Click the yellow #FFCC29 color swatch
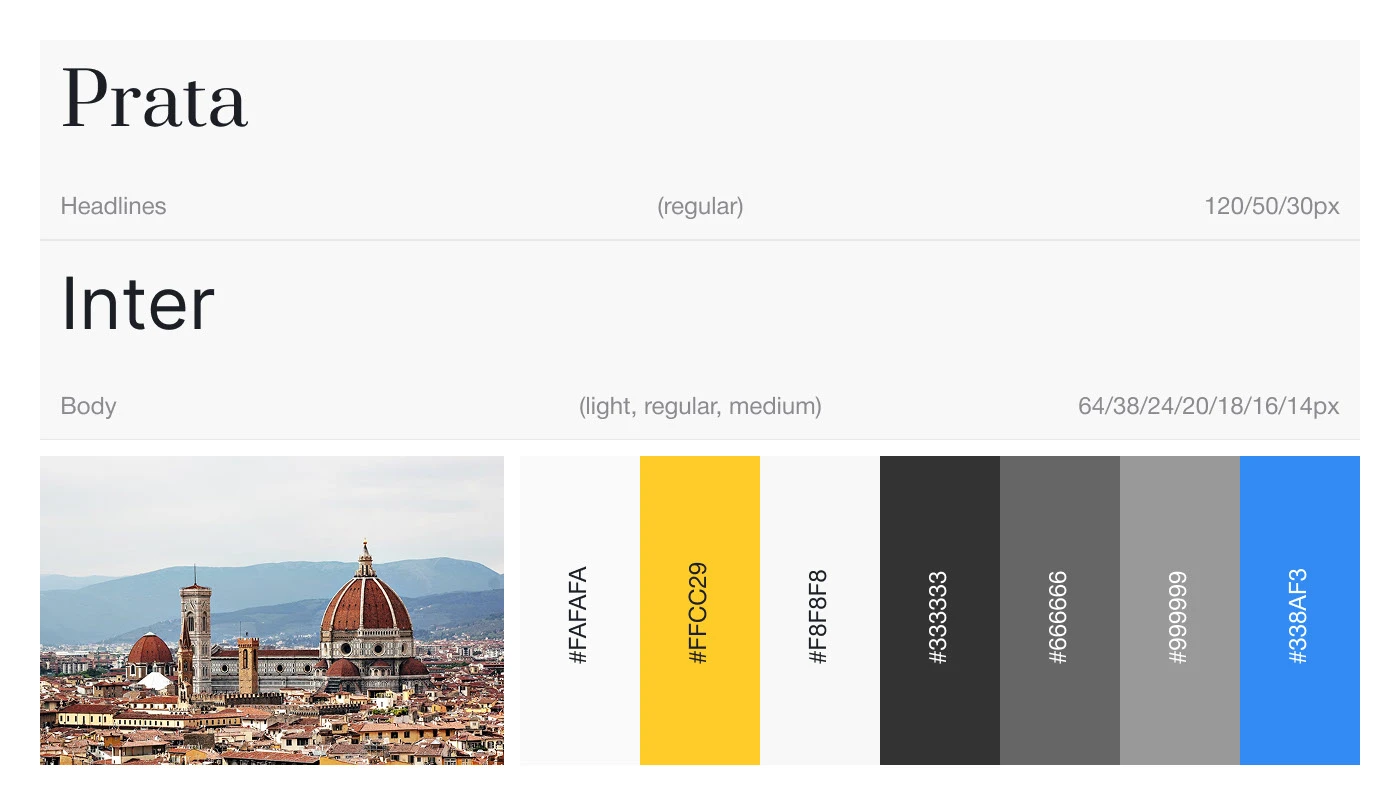This screenshot has height=805, width=1400. coord(700,610)
